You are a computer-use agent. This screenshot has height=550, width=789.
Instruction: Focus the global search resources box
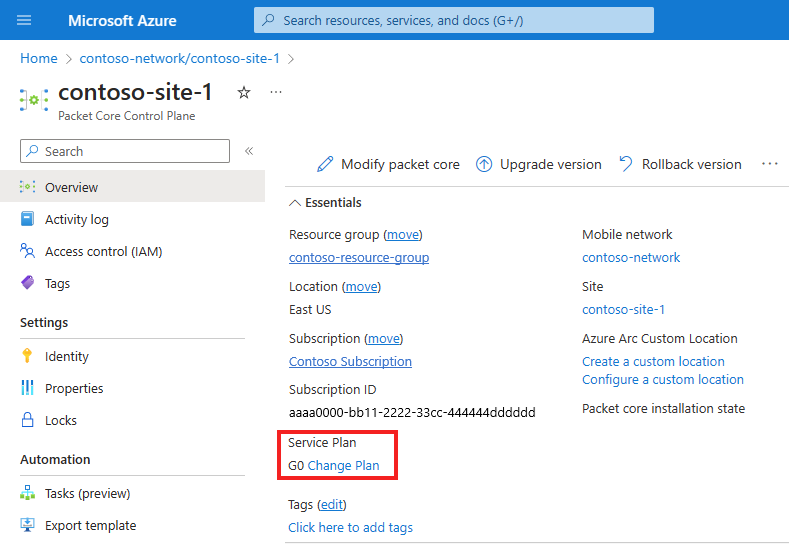tap(453, 20)
